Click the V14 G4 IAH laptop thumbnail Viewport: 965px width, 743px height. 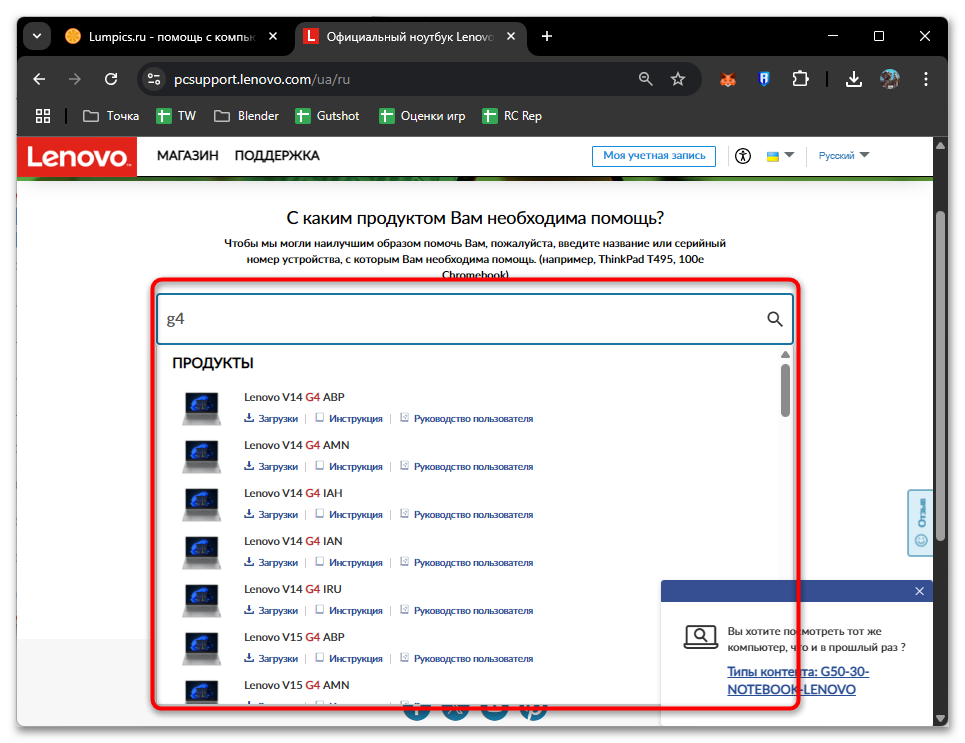click(201, 505)
